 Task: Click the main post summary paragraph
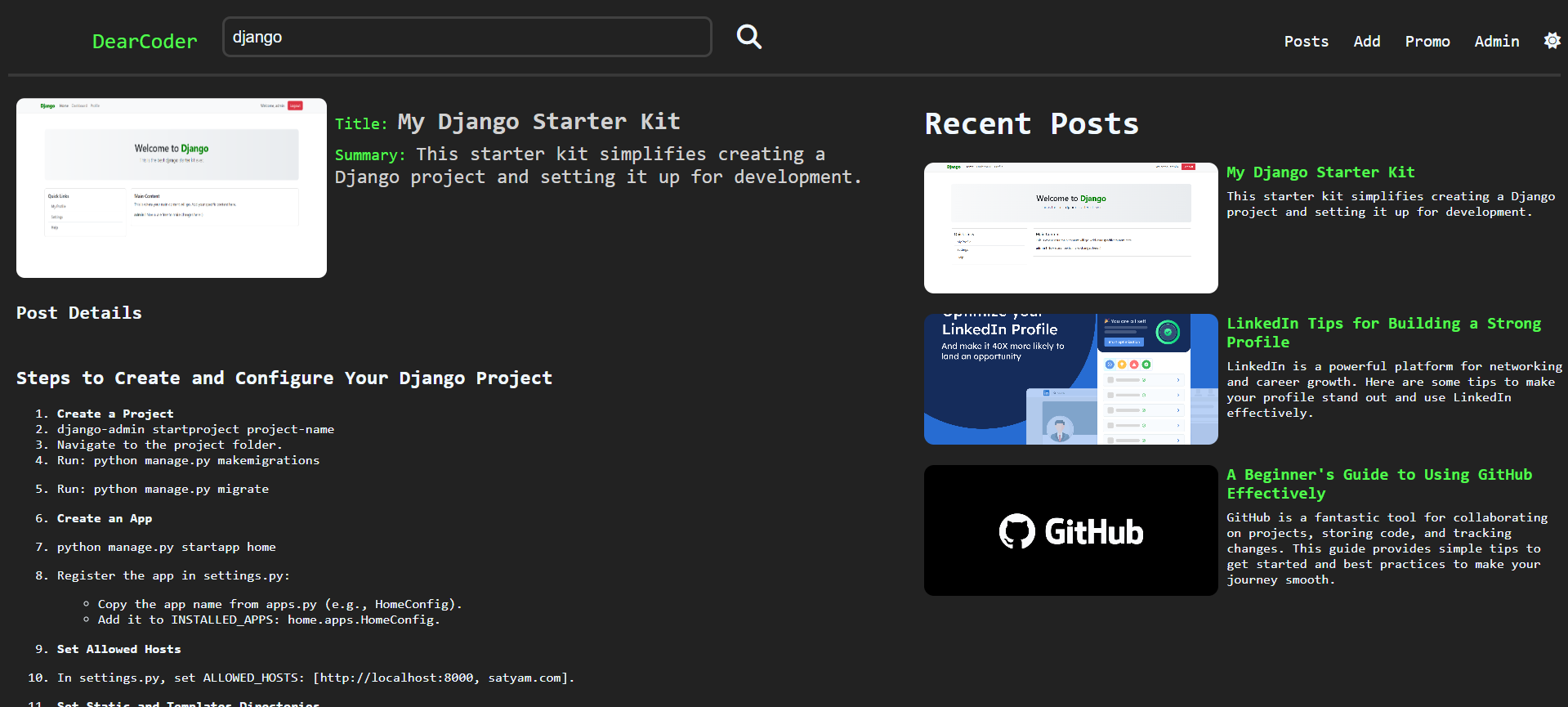click(x=598, y=166)
